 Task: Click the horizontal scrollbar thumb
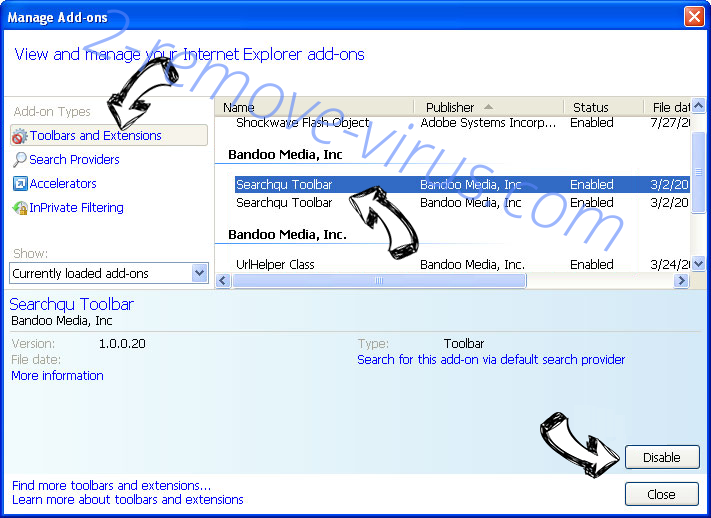coord(379,281)
